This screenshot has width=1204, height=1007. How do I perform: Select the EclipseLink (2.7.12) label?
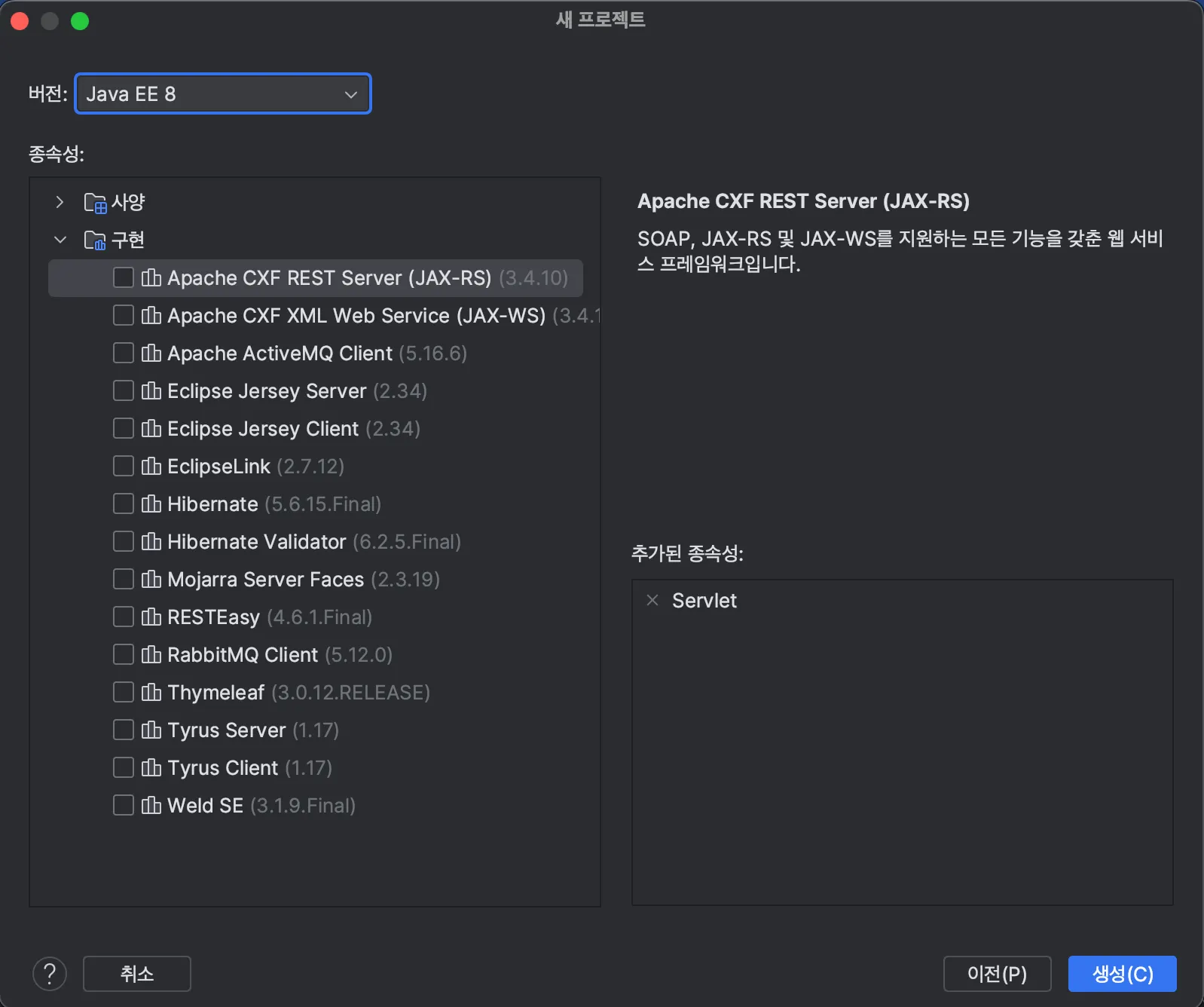click(255, 467)
